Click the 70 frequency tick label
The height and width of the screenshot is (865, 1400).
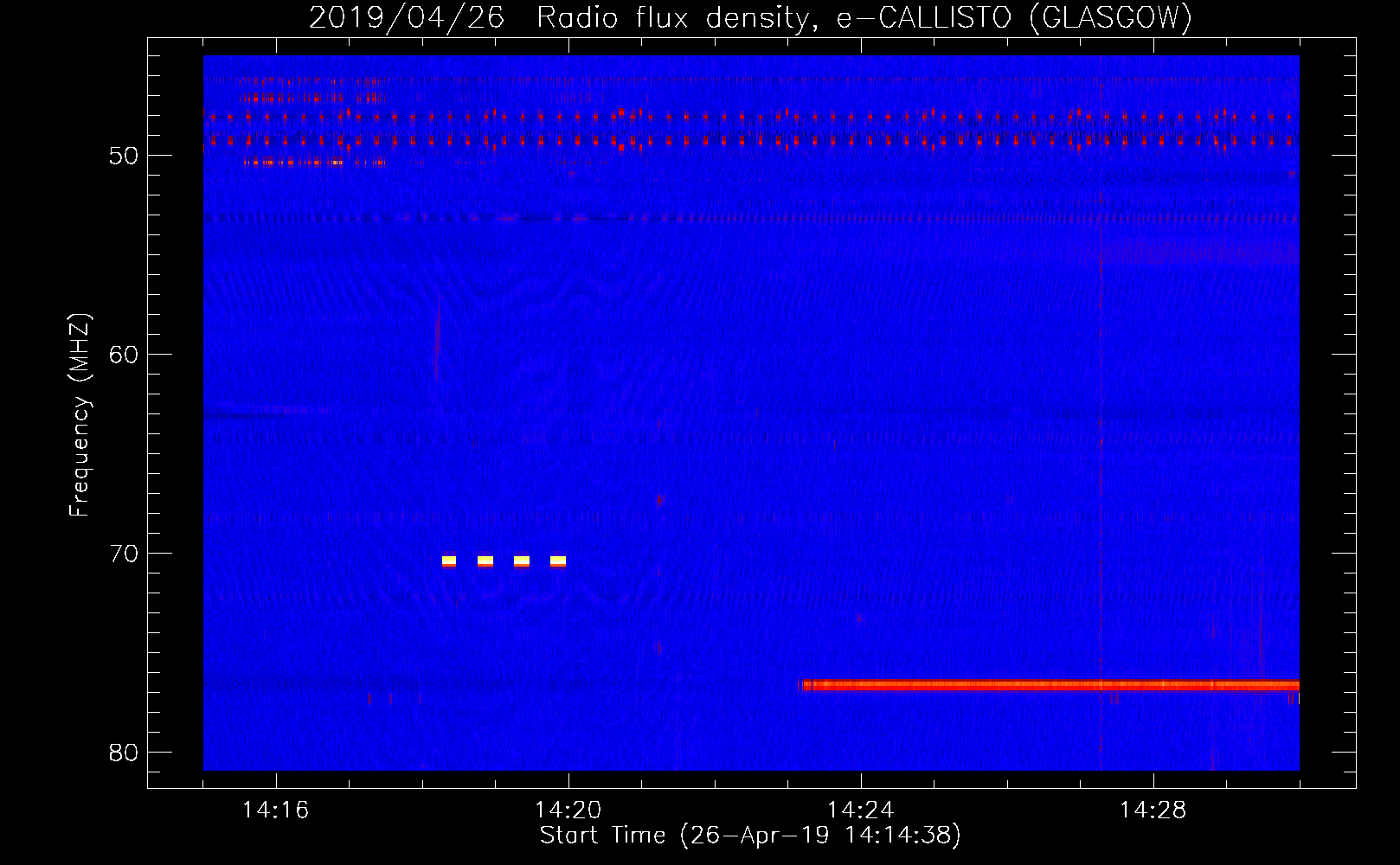point(124,554)
